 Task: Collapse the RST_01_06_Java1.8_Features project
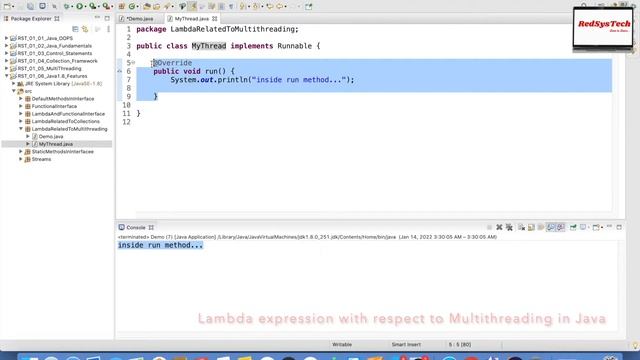click(7, 76)
